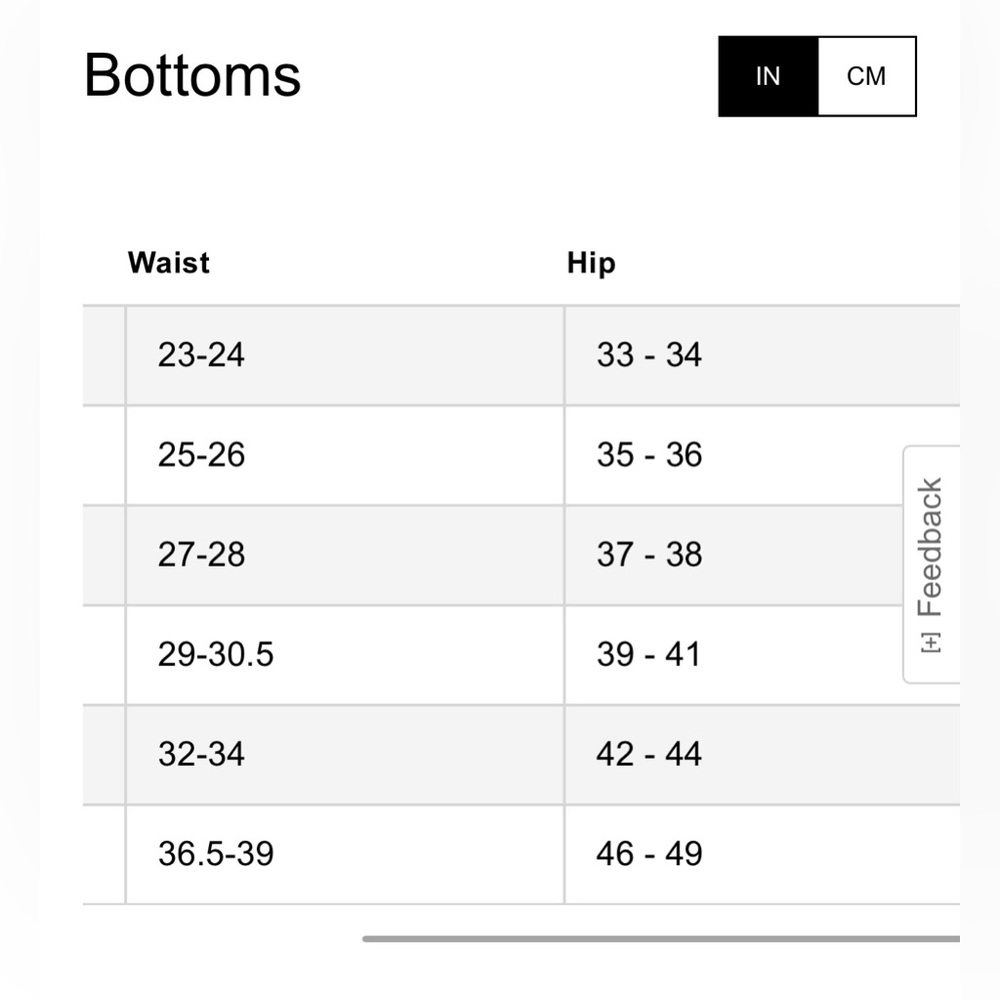
Task: Select the 42 - 44 hip cell
Action: (x=649, y=754)
